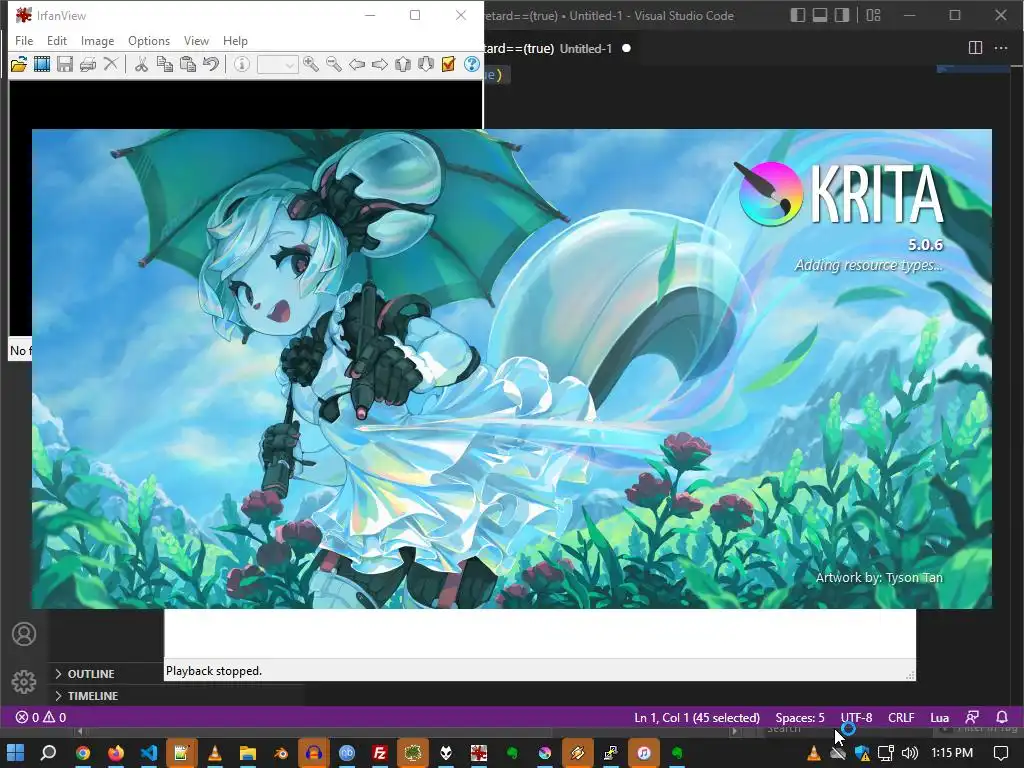
Task: Open Customize Layout in VS Code title bar
Action: click(873, 15)
